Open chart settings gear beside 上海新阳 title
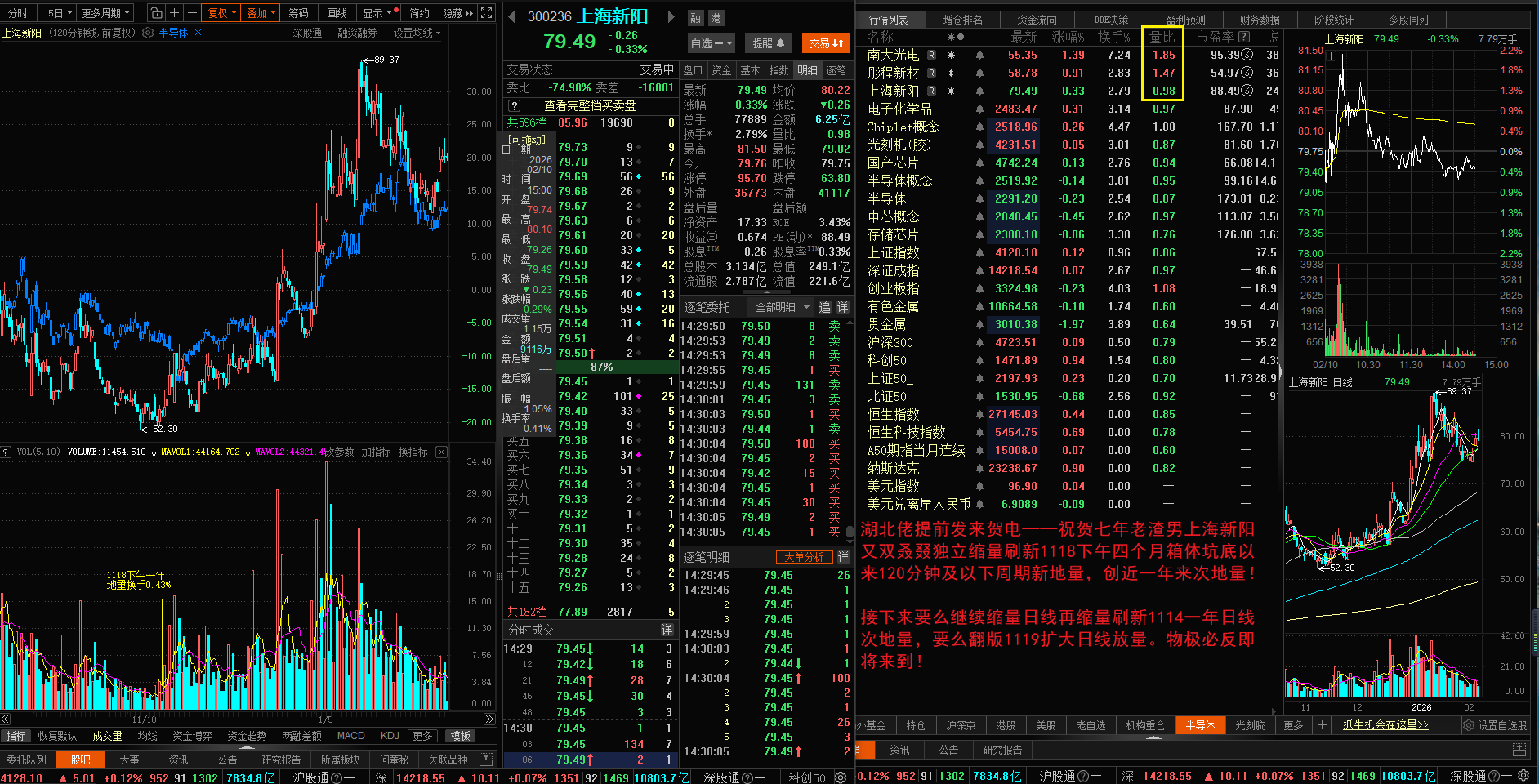1539x784 pixels. pyautogui.click(x=148, y=33)
